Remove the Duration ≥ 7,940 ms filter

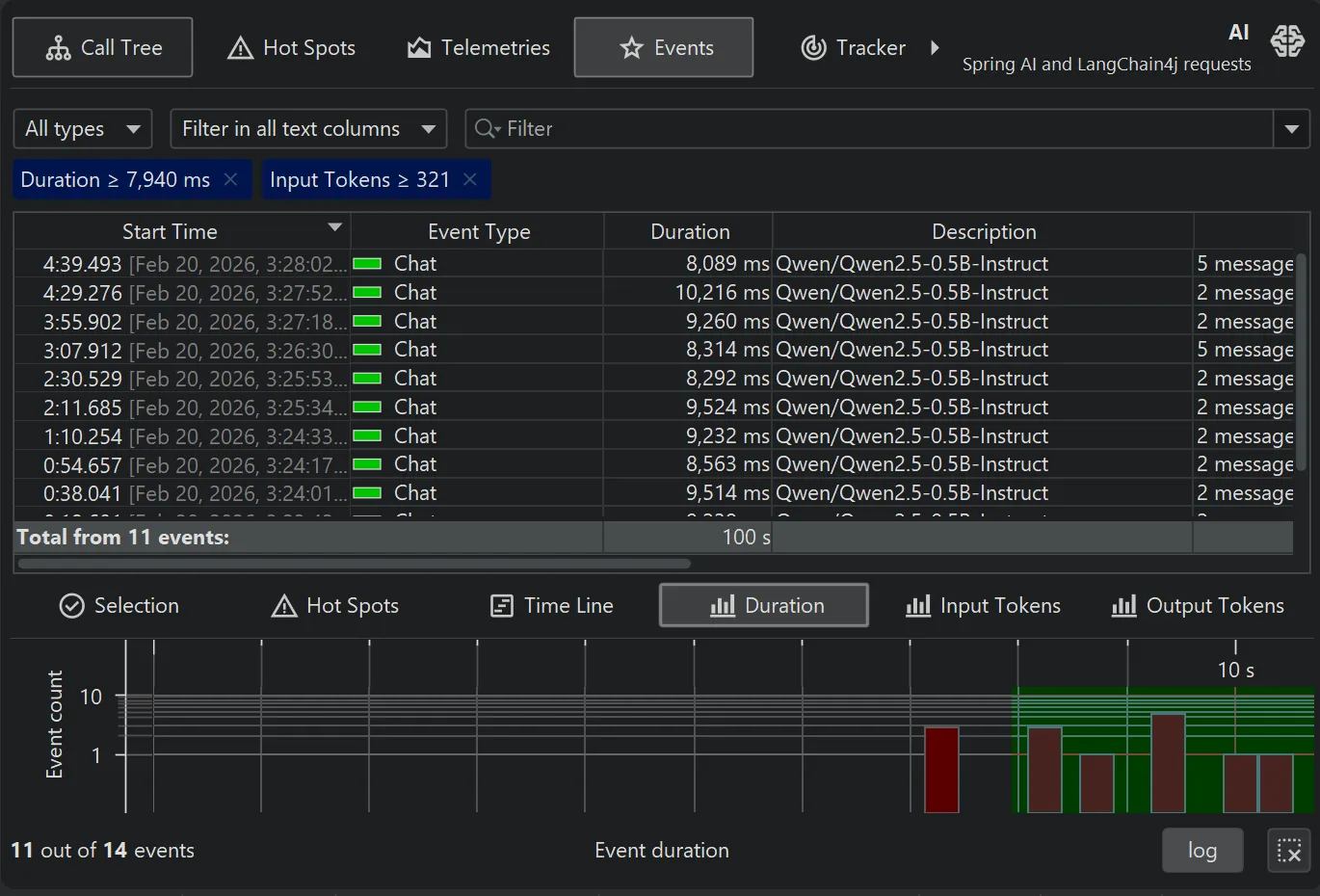(x=230, y=179)
